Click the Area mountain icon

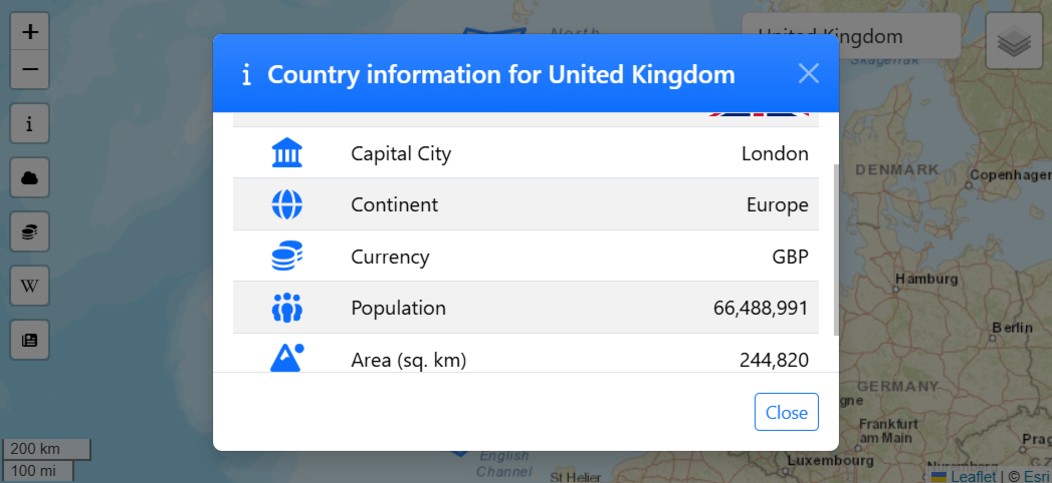pyautogui.click(x=287, y=358)
